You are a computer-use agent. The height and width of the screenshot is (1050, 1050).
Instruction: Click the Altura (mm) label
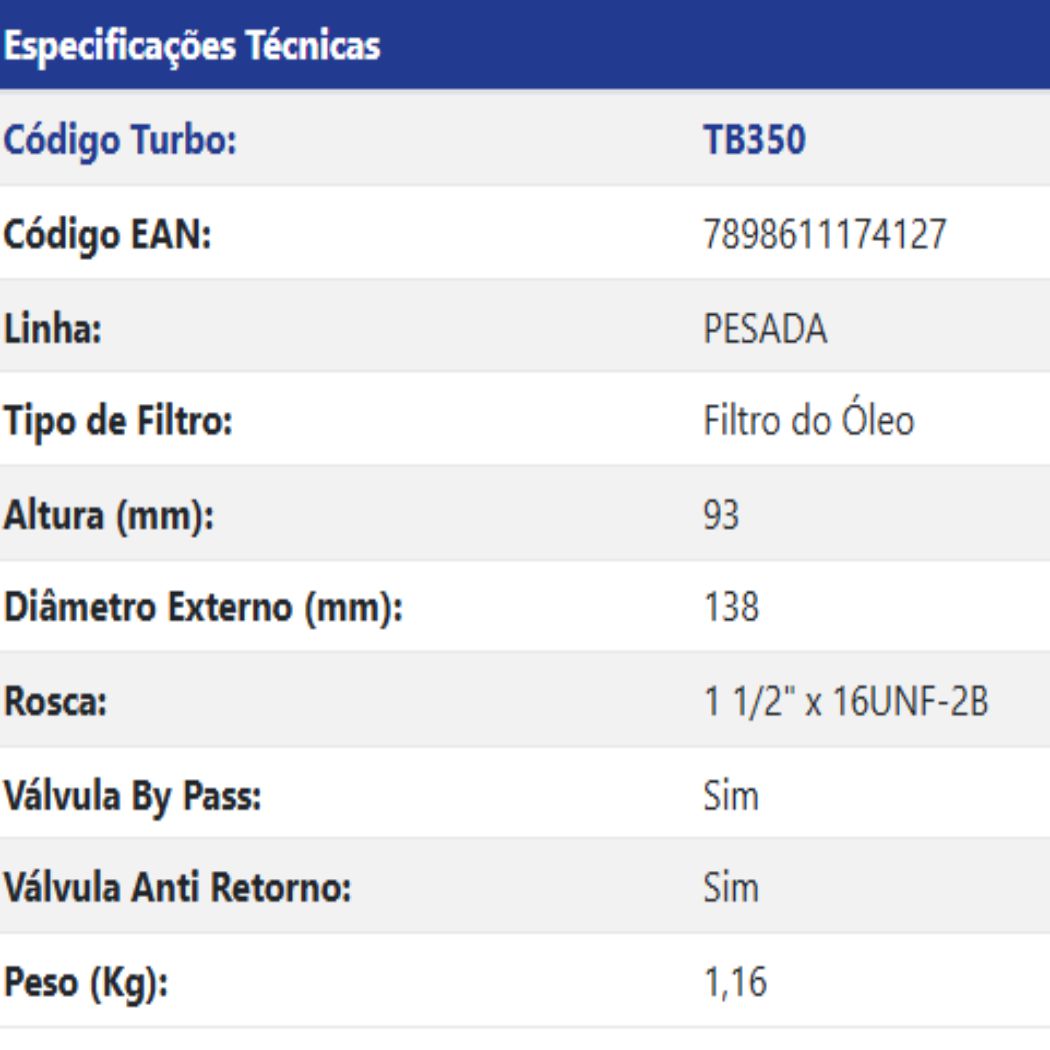(x=109, y=516)
